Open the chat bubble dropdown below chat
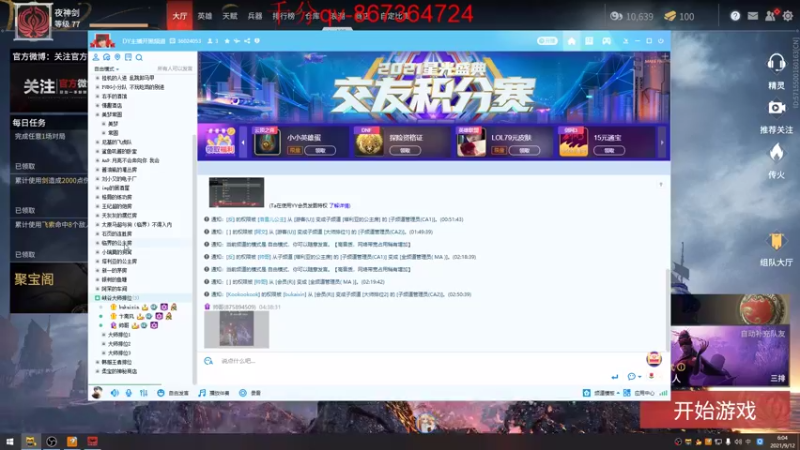Image resolution: width=800 pixels, height=450 pixels. (x=634, y=377)
